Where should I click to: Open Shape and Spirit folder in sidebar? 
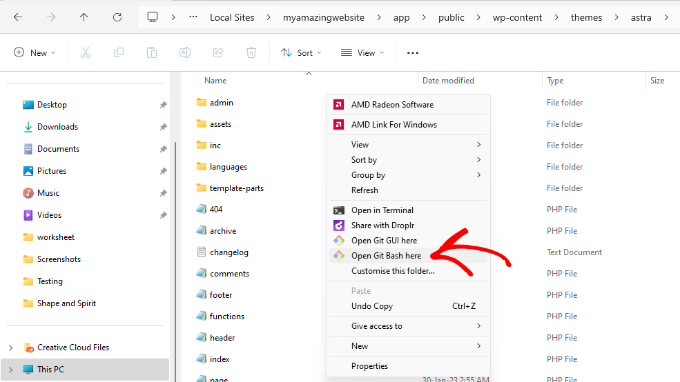66,304
